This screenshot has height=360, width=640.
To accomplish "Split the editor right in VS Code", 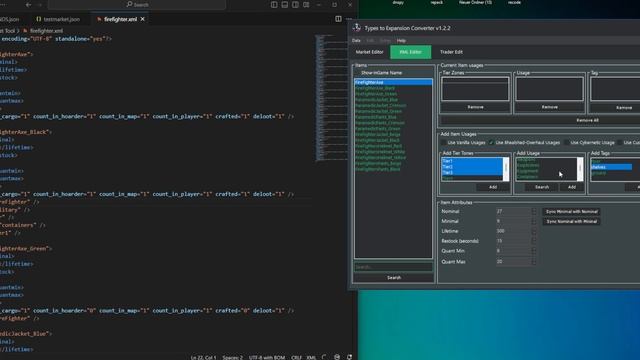I will click(x=338, y=19).
